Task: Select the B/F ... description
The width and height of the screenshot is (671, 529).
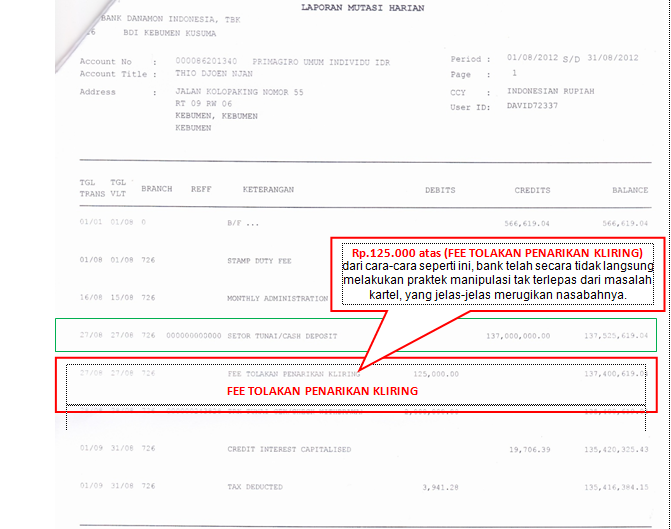Action: pos(243,223)
